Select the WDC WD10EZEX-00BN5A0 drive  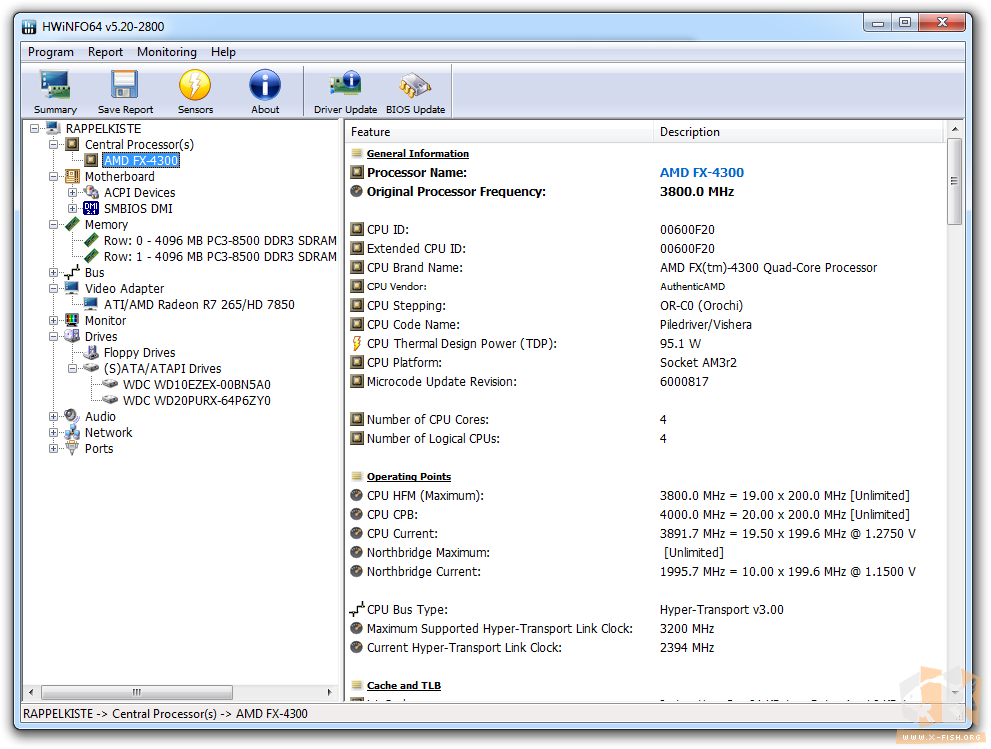197,384
